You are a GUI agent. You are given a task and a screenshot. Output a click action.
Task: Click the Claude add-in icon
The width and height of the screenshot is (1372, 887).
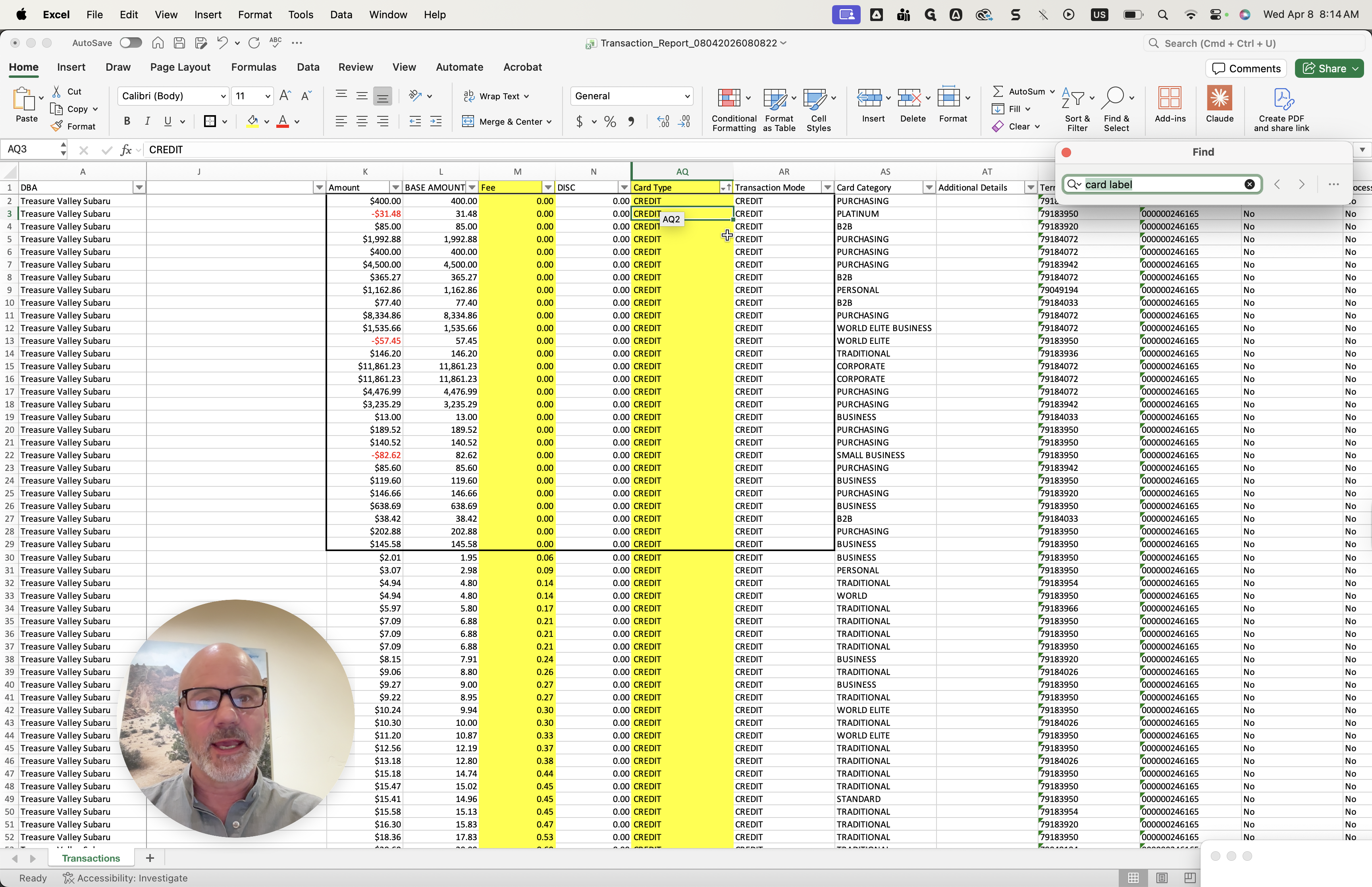coord(1219,98)
